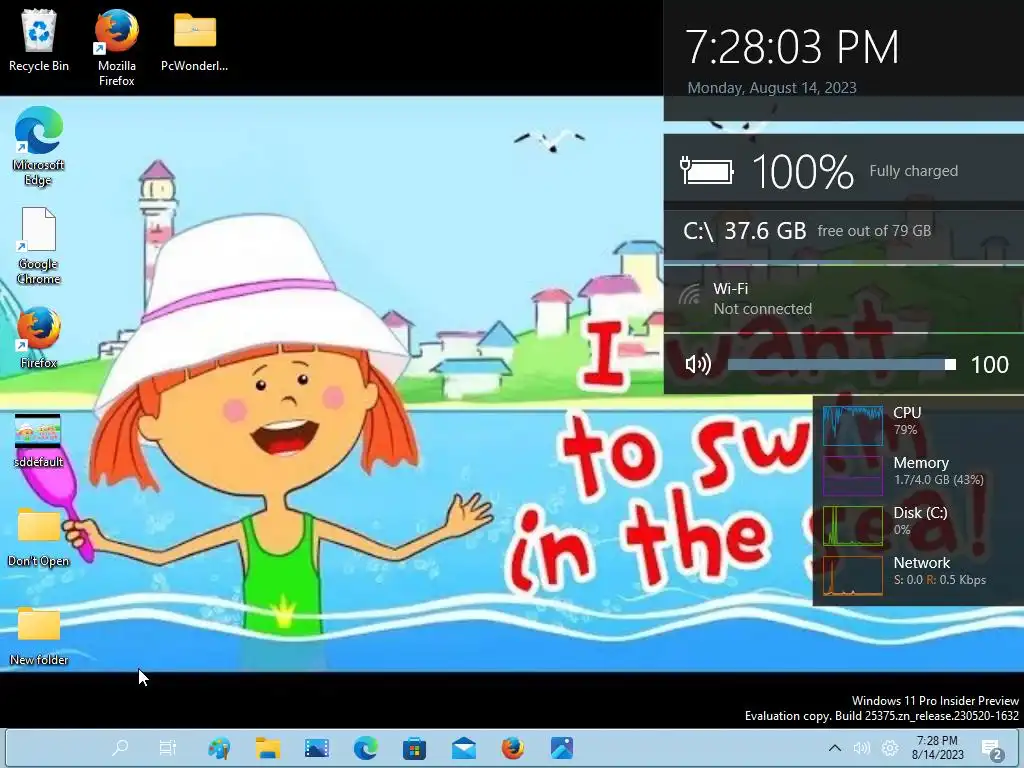Click the CPU usage graph
Image resolution: width=1024 pixels, height=768 pixels.
point(852,425)
